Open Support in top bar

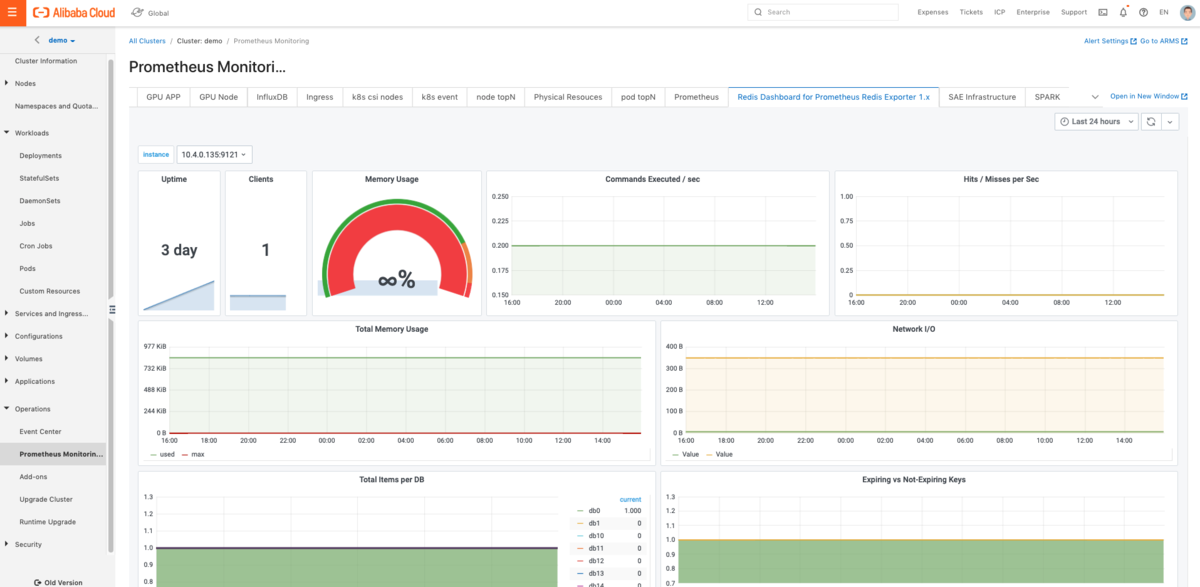pyautogui.click(x=1074, y=12)
